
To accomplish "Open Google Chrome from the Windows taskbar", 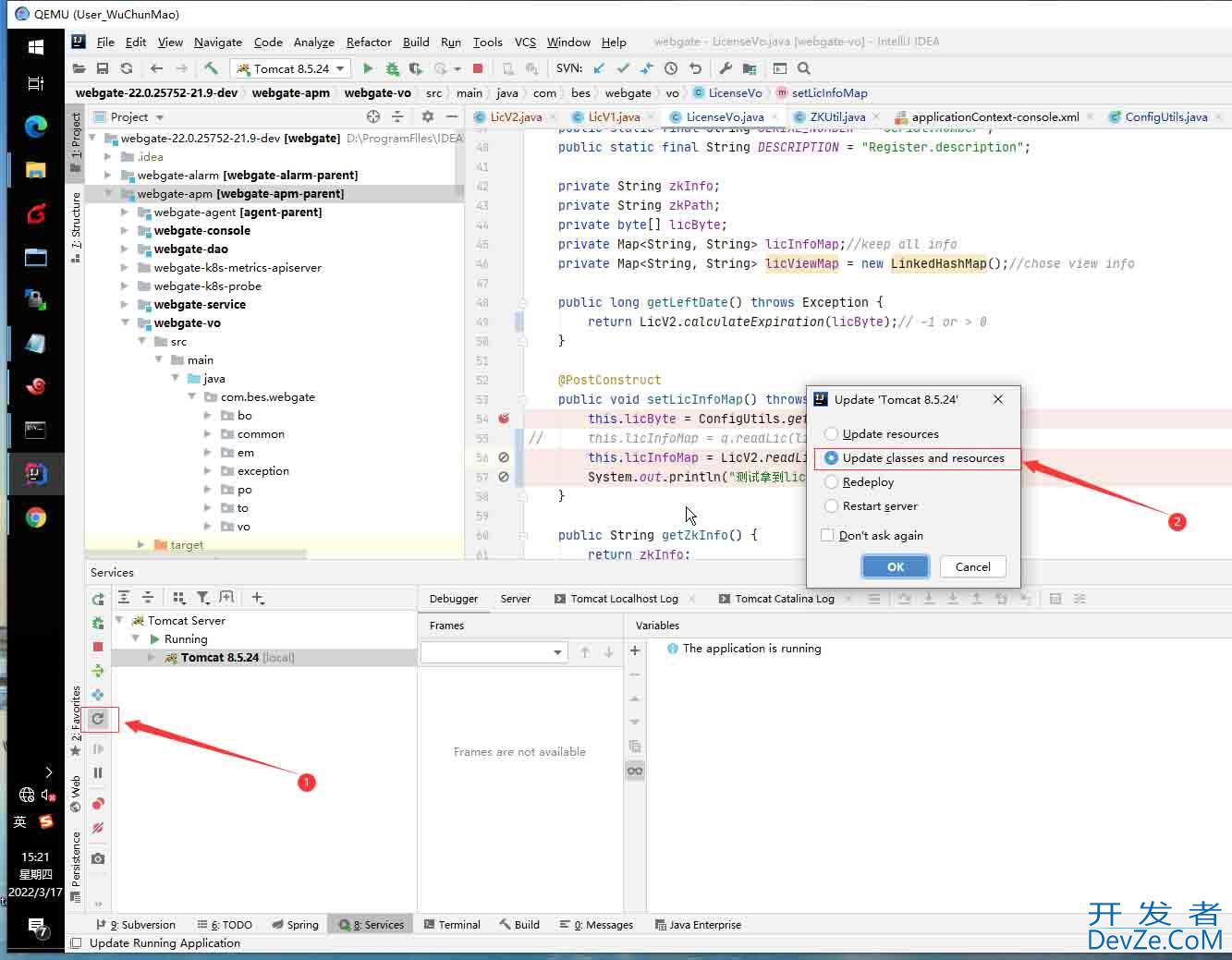I will pos(36,518).
